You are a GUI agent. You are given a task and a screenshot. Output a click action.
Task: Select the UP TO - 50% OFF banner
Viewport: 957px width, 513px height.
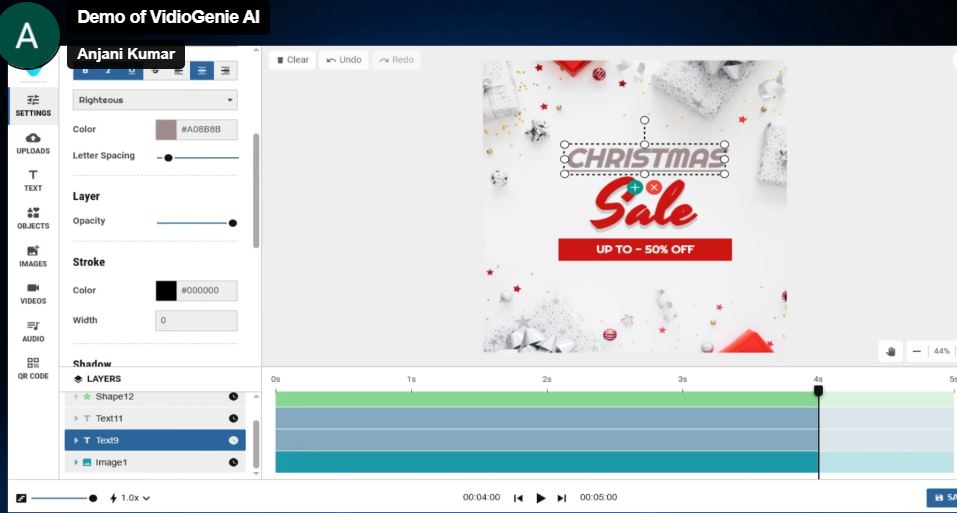pyautogui.click(x=645, y=249)
